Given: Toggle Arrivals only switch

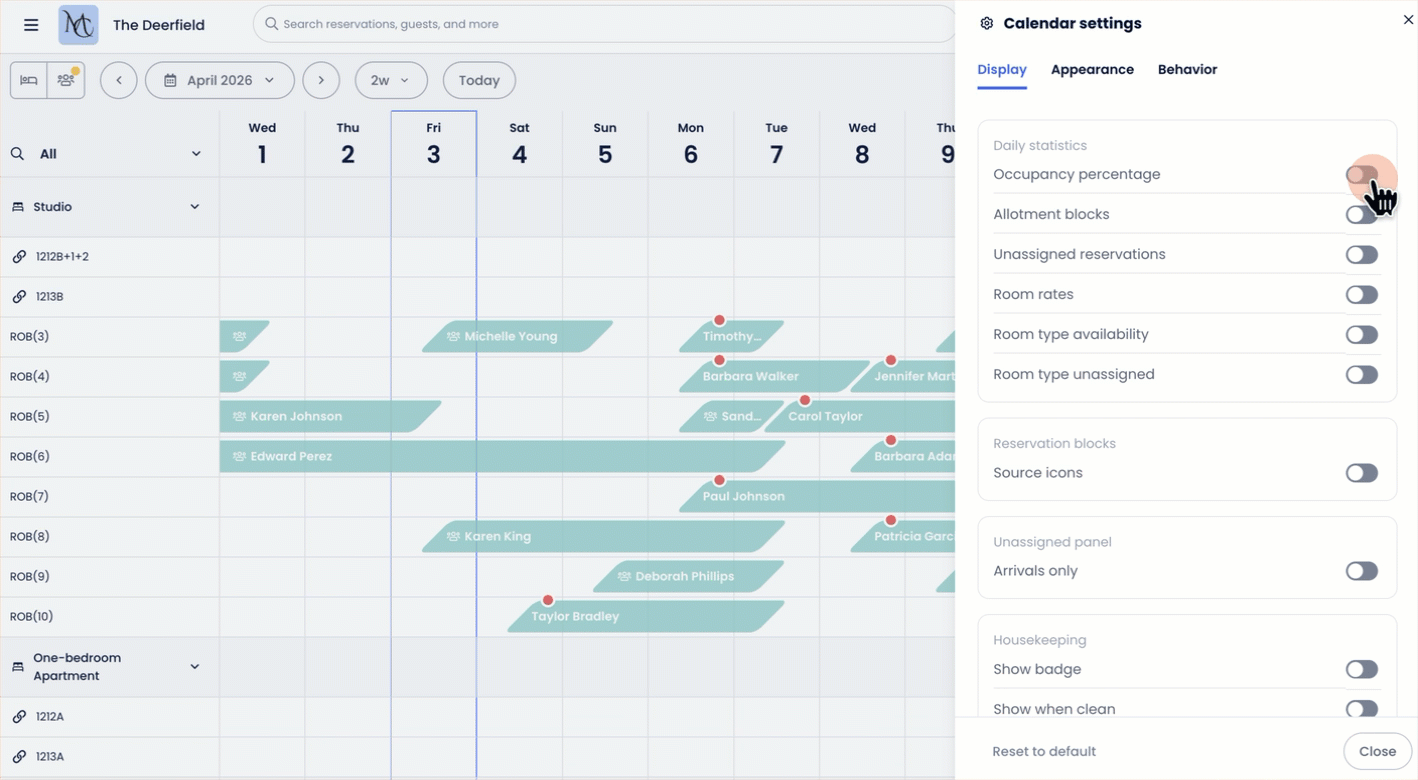Looking at the screenshot, I should [1361, 571].
